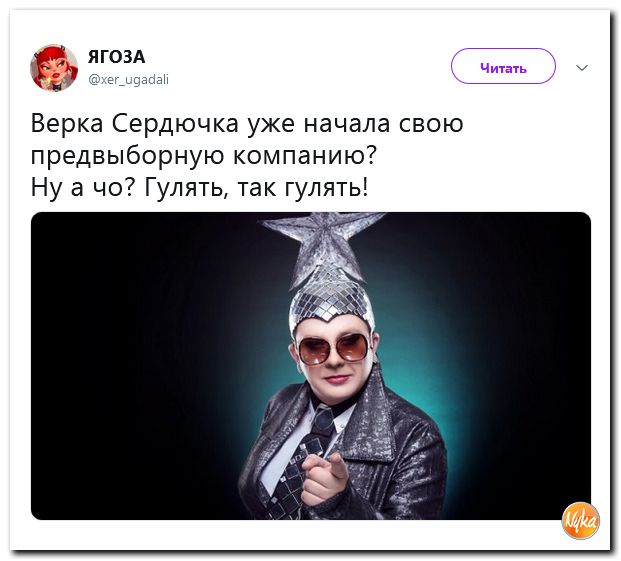
Task: Click the orange Nyka logo watermark
Action: [x=581, y=521]
